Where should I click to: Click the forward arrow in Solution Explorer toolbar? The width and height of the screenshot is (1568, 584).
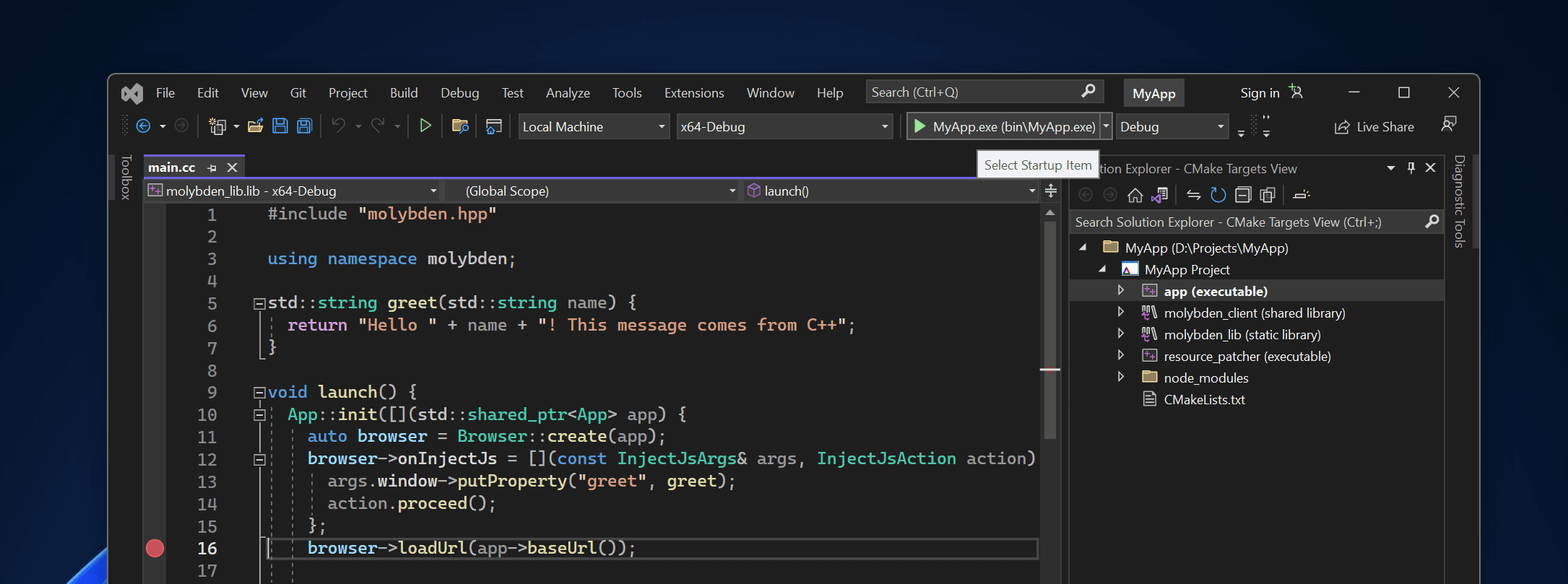[1110, 195]
